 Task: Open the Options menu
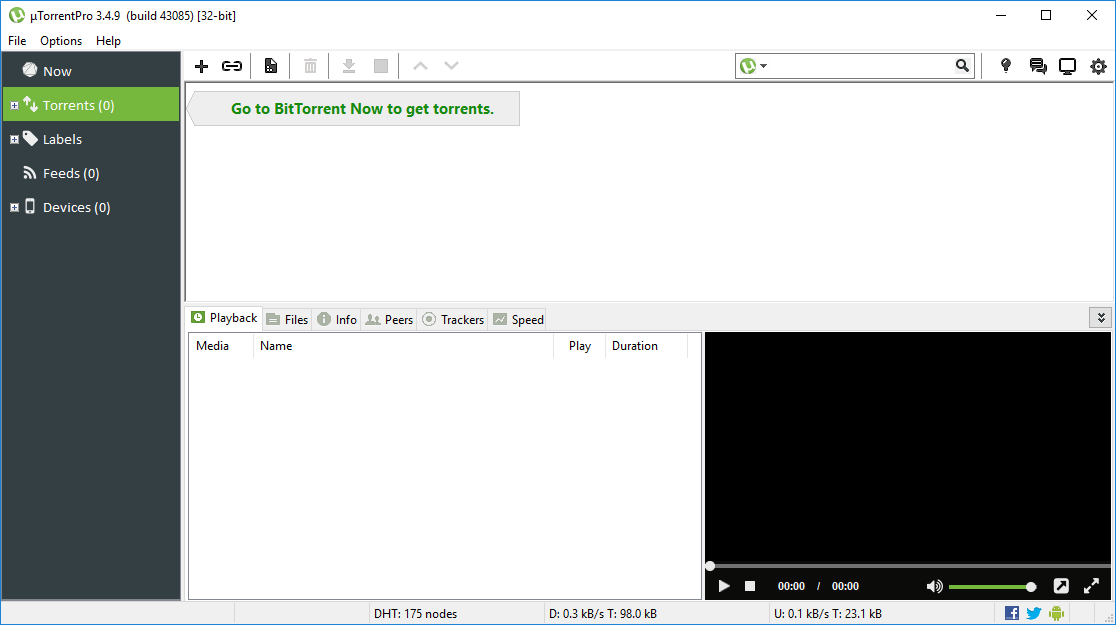(61, 41)
